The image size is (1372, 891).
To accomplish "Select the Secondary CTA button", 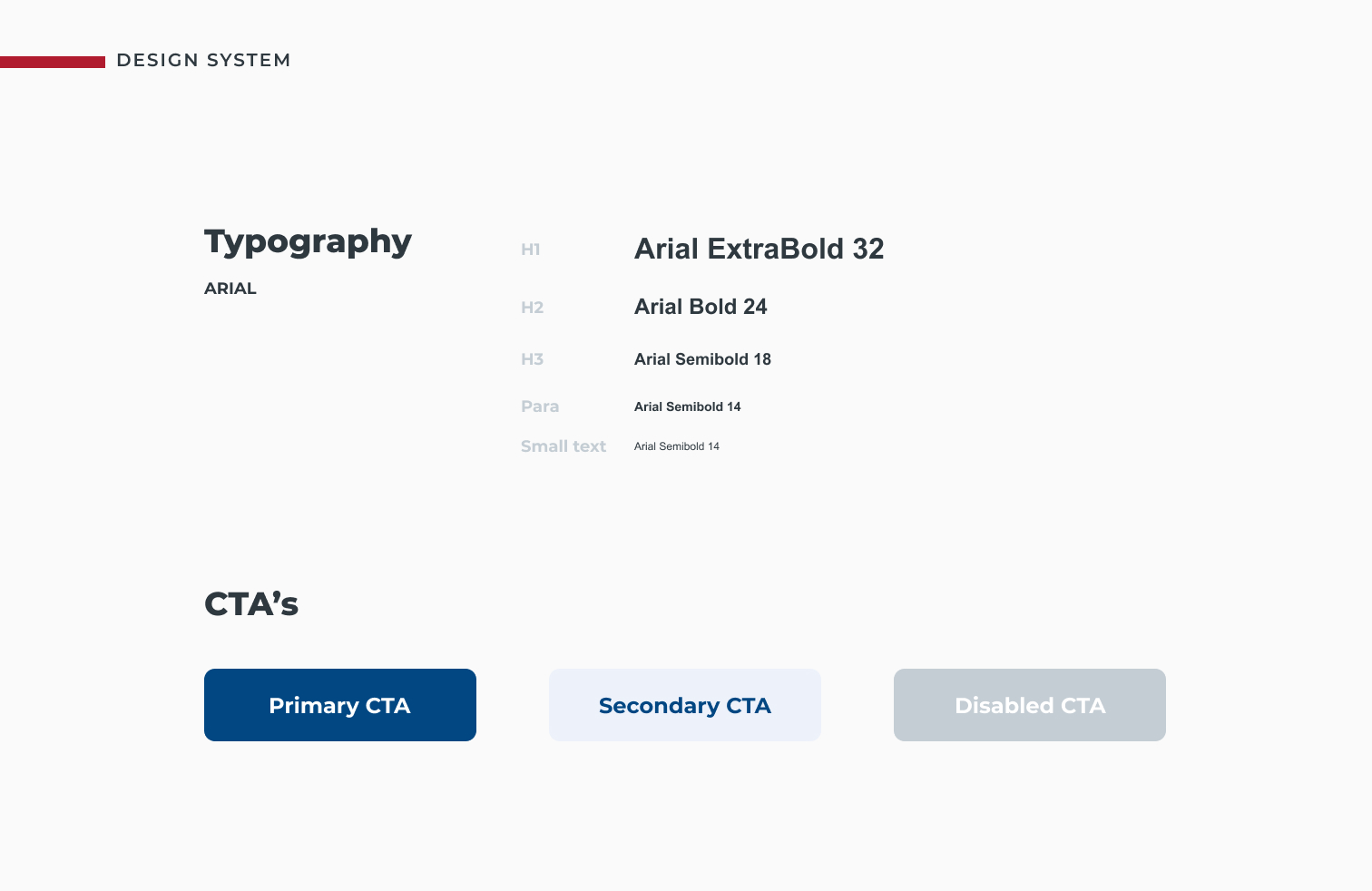I will 685,705.
